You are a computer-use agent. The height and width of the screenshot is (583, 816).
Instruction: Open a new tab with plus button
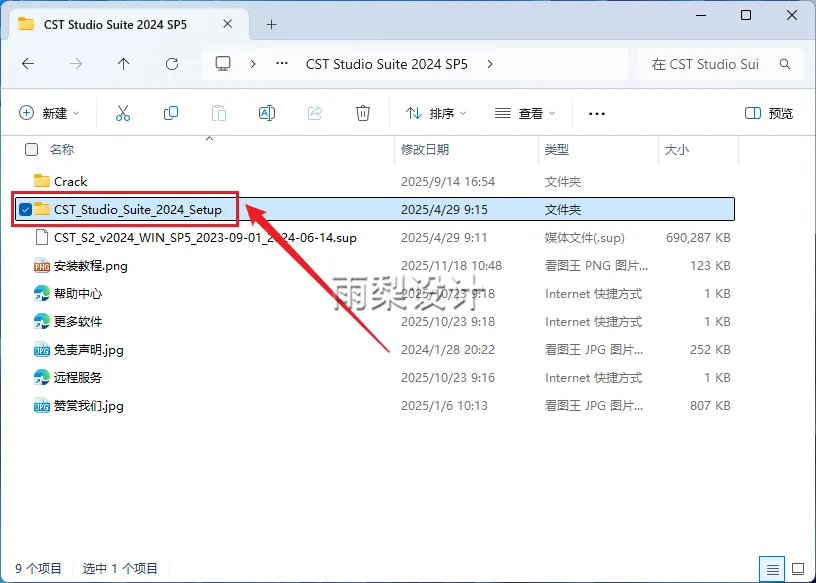(x=272, y=24)
